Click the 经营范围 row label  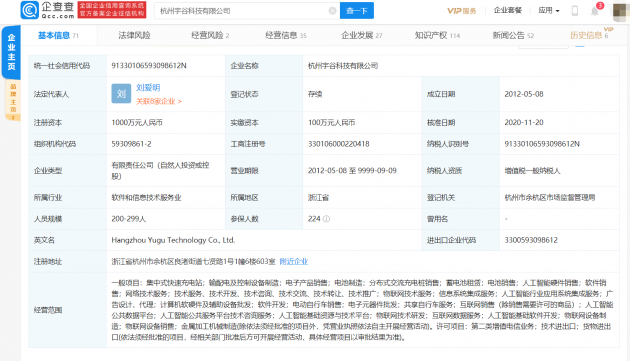tap(48, 310)
